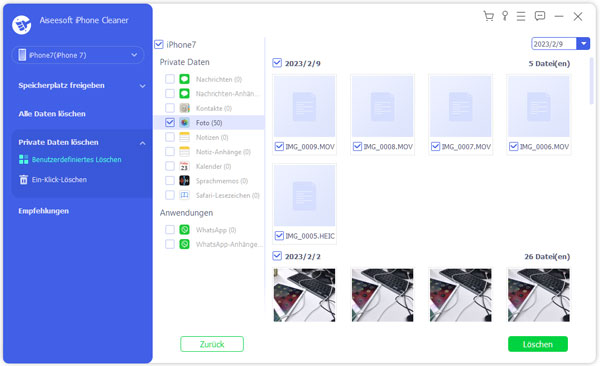Open the IMG_0005.HEIC thumbnail
The width and height of the screenshot is (600, 366).
(x=305, y=195)
